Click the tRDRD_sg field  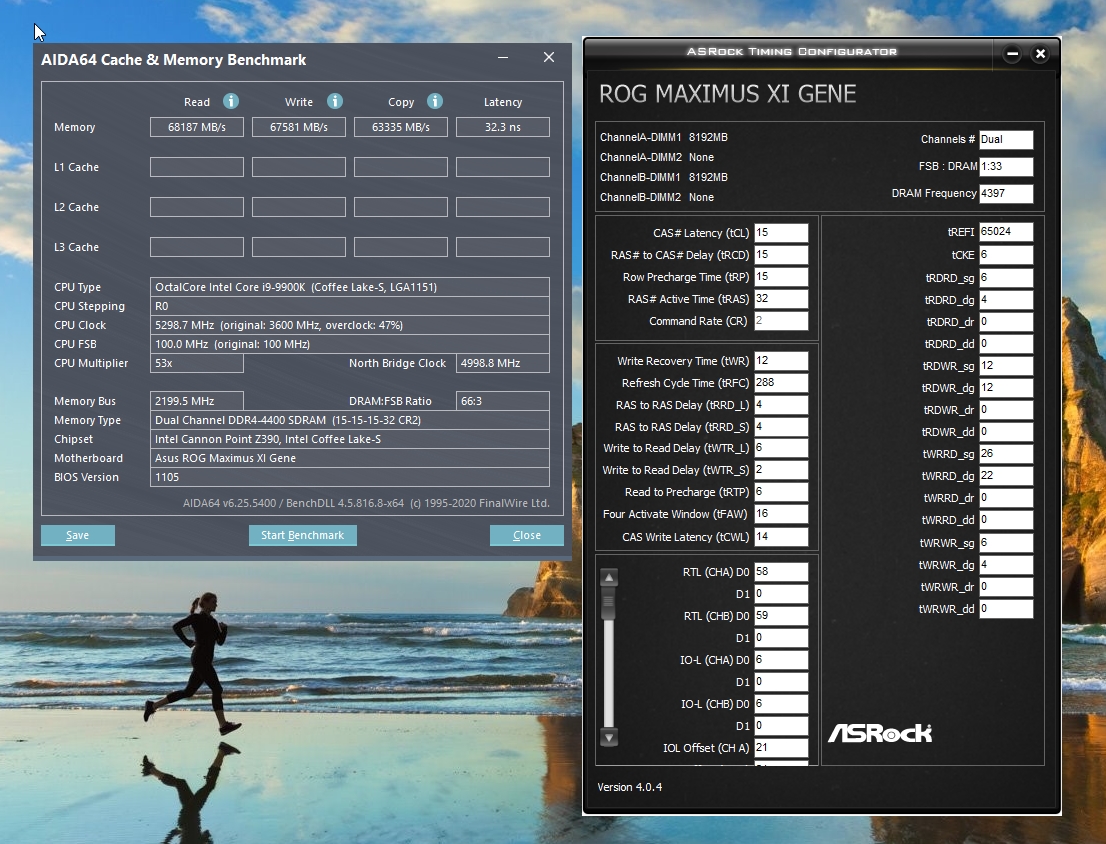coord(1006,278)
